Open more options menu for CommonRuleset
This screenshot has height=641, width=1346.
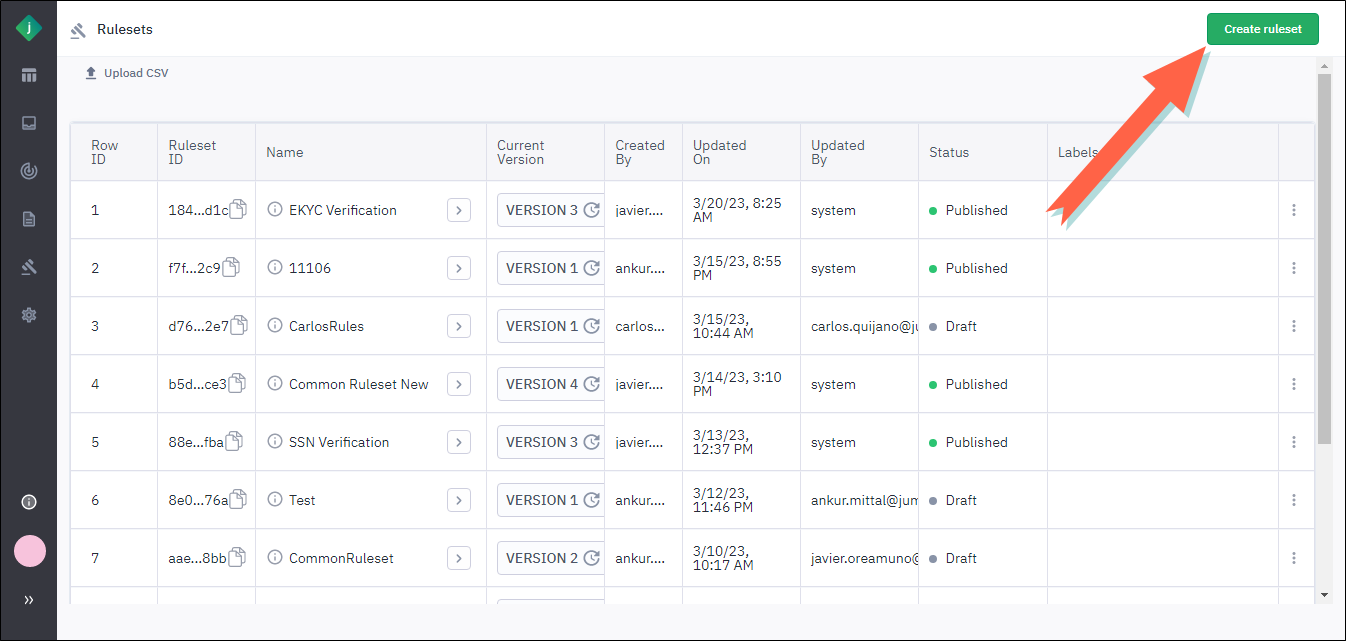point(1294,558)
